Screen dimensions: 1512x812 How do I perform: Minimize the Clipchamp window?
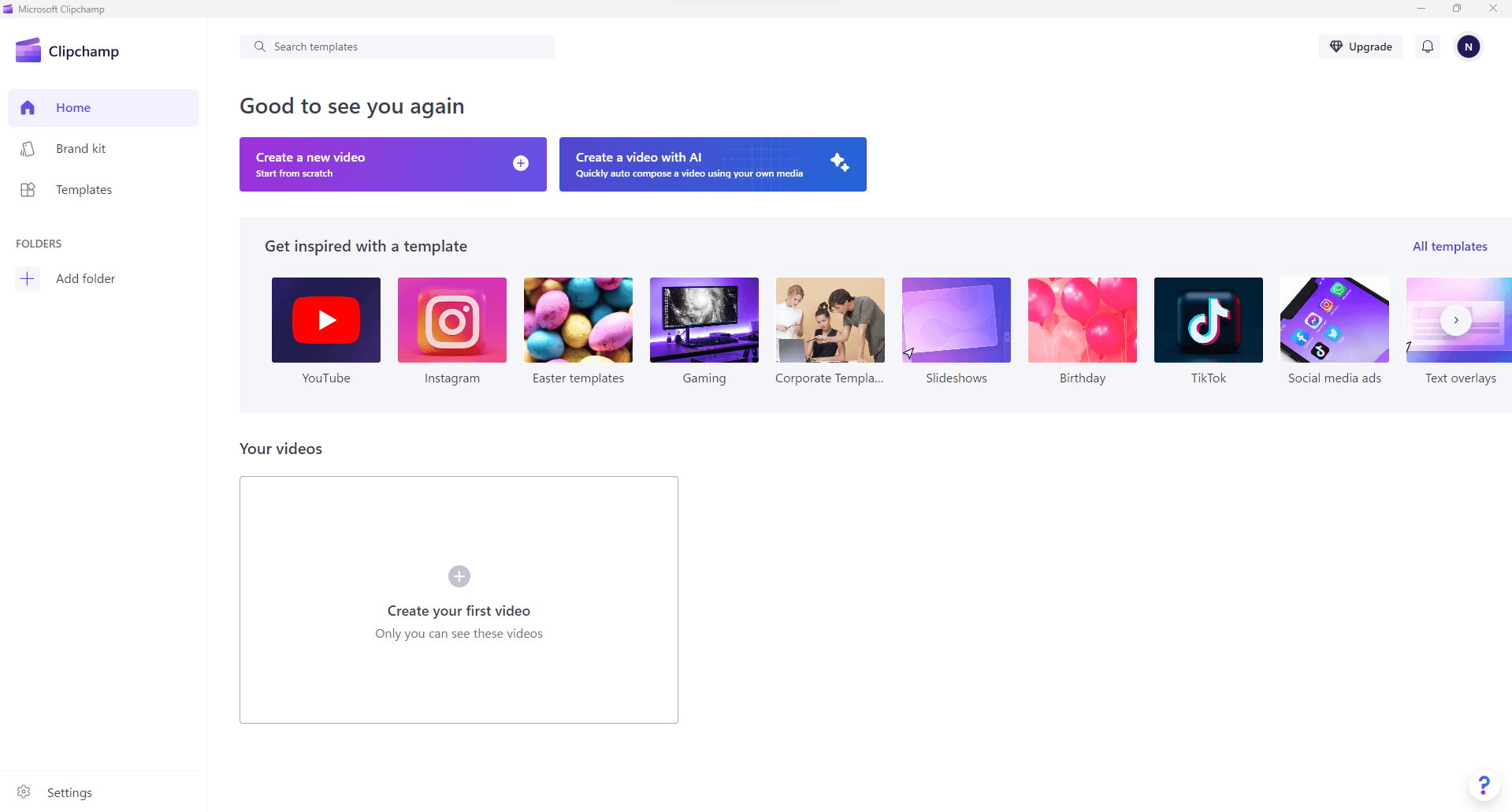[x=1421, y=9]
